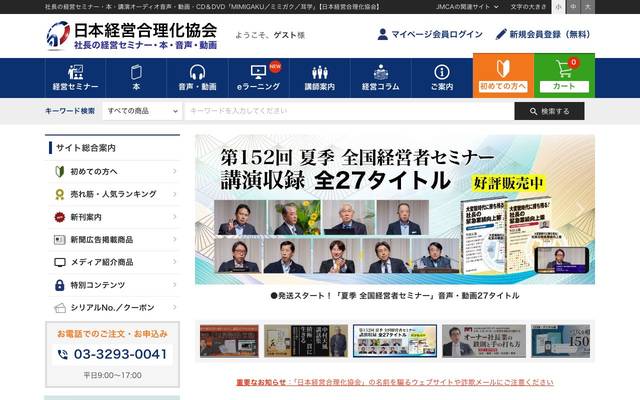
Task: Select the オーナー社長業 carousel thumbnail
Action: point(484,341)
